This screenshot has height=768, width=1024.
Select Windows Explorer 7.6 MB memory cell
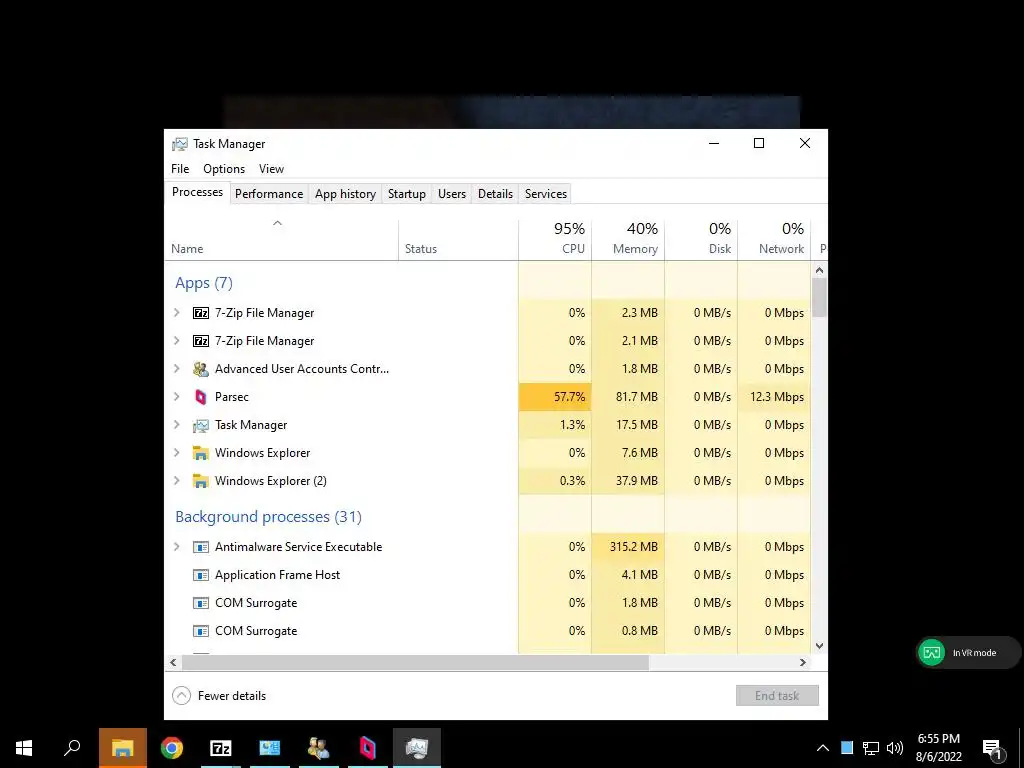point(628,453)
